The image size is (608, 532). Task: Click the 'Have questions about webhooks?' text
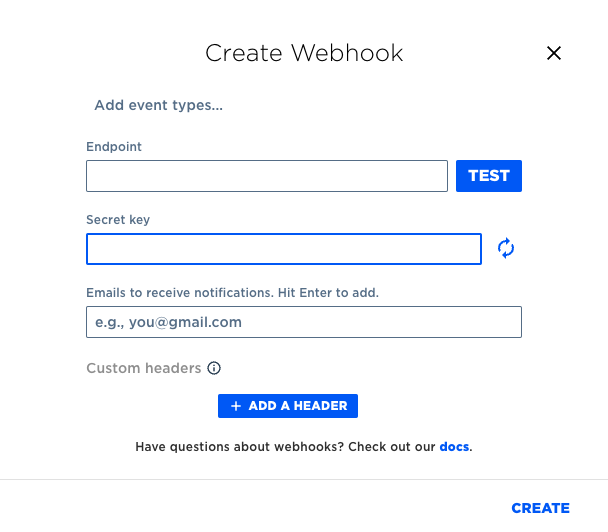pos(240,447)
